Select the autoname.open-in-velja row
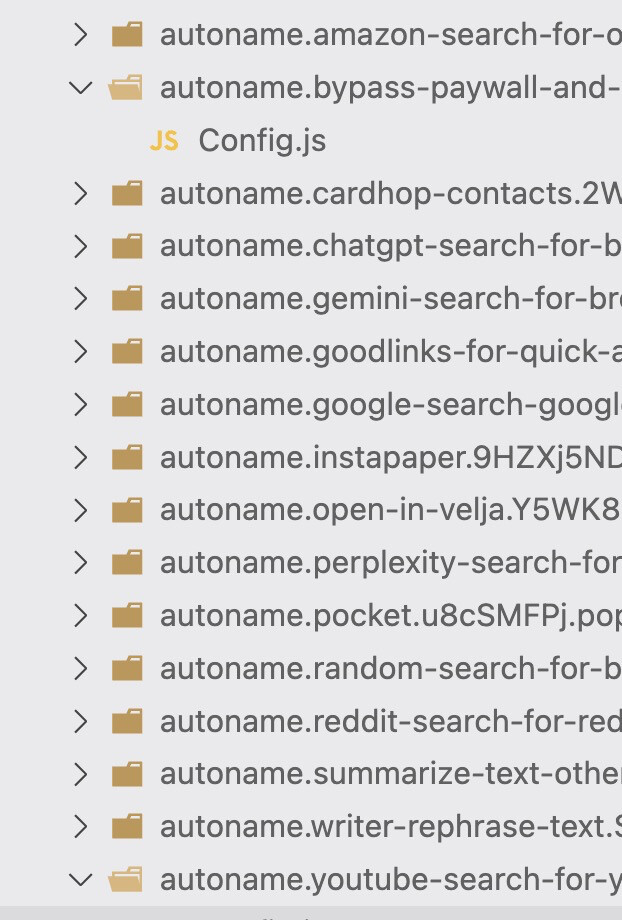The width and height of the screenshot is (622, 920). [311, 510]
